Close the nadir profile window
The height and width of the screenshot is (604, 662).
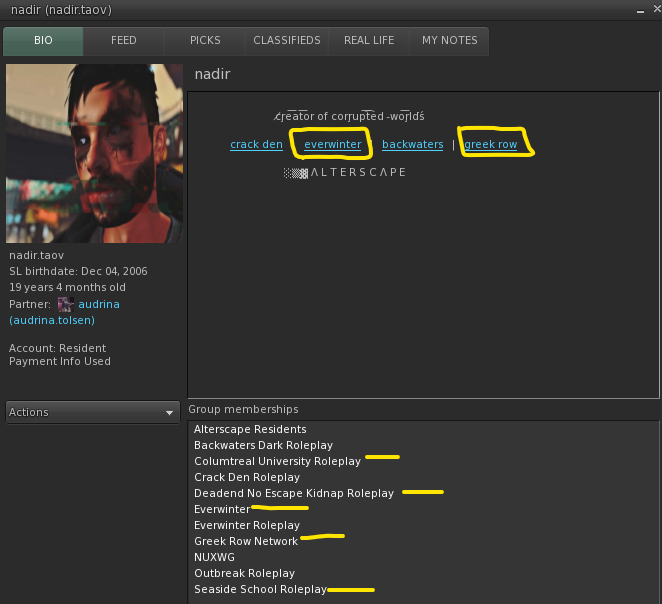click(x=657, y=9)
